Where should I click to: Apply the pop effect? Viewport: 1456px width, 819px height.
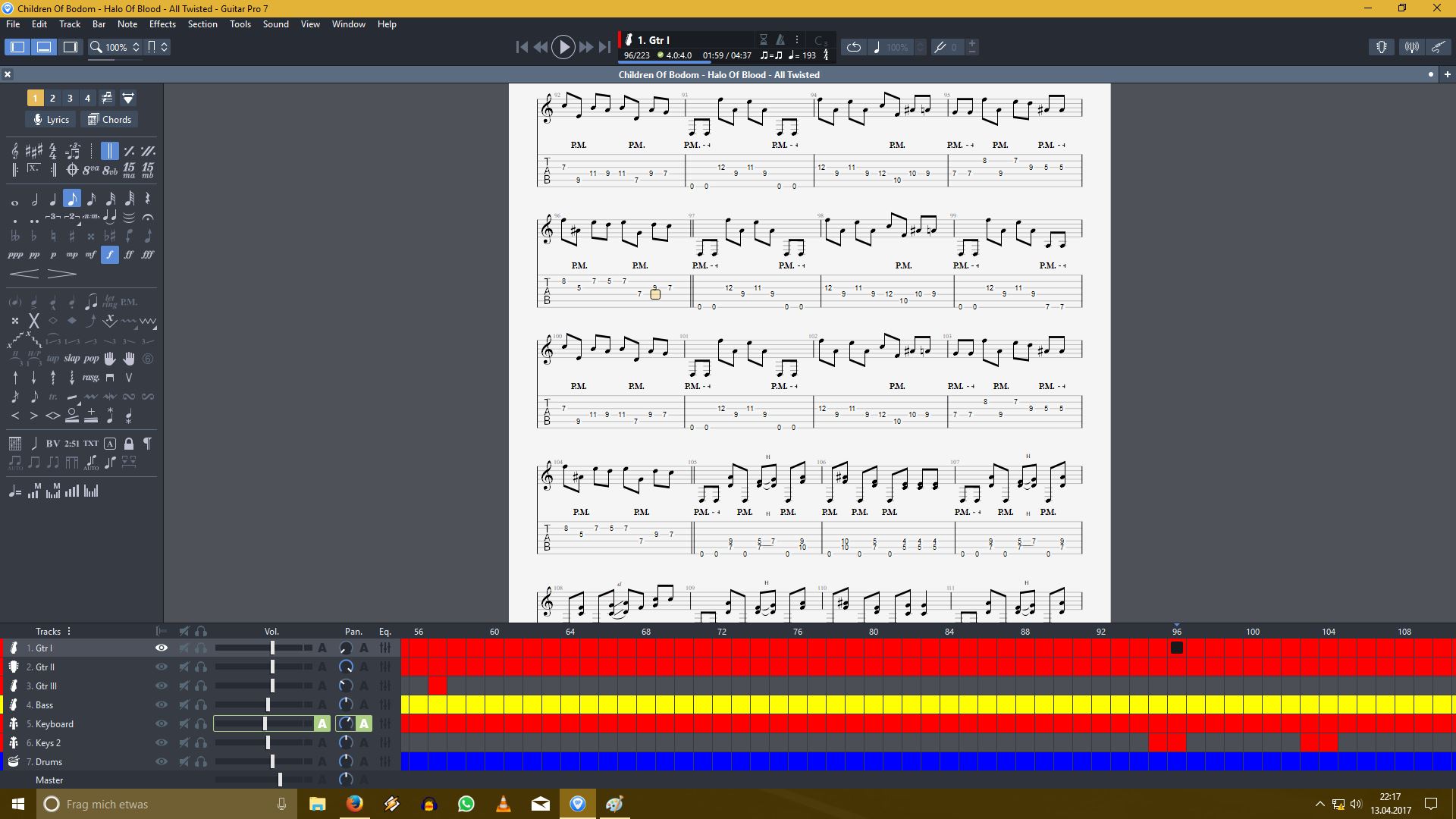point(91,359)
